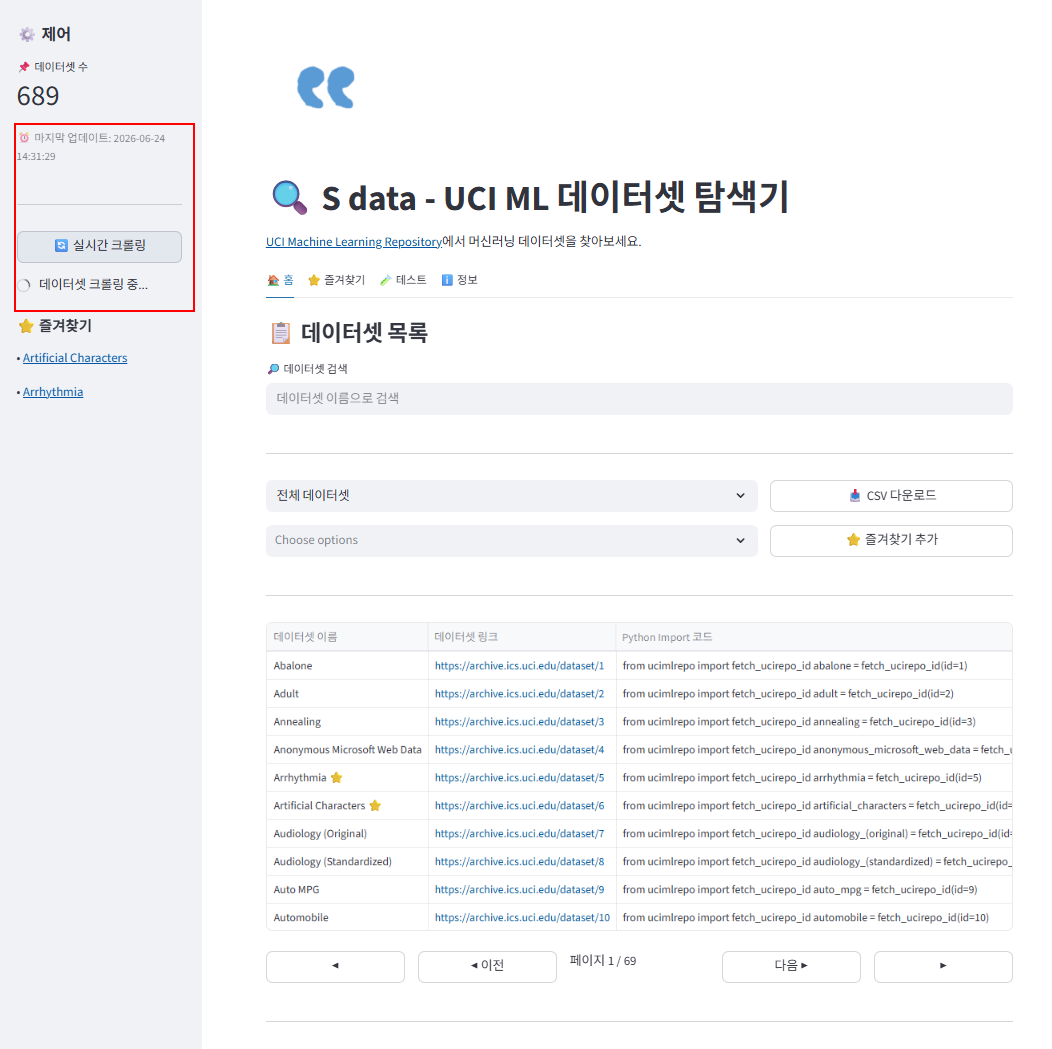Open the Arrhythmia favorite link in sidebar
The height and width of the screenshot is (1049, 1052).
[x=53, y=392]
